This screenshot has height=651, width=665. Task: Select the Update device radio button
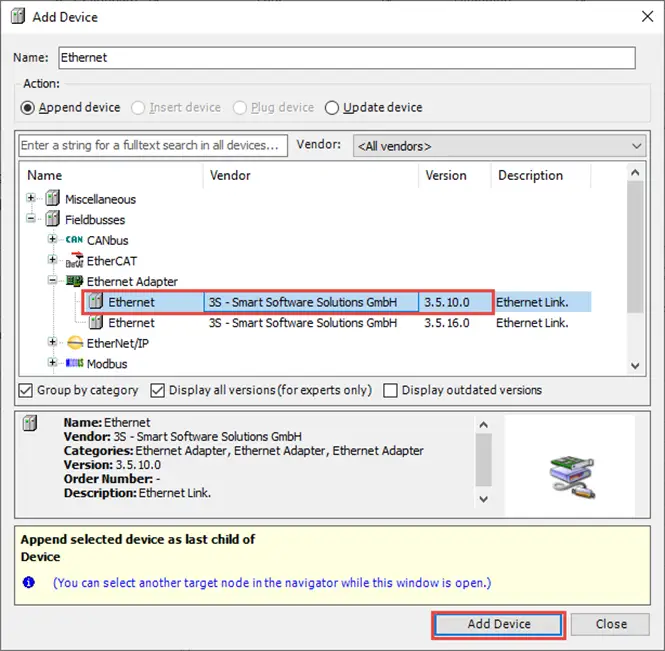coord(332,108)
